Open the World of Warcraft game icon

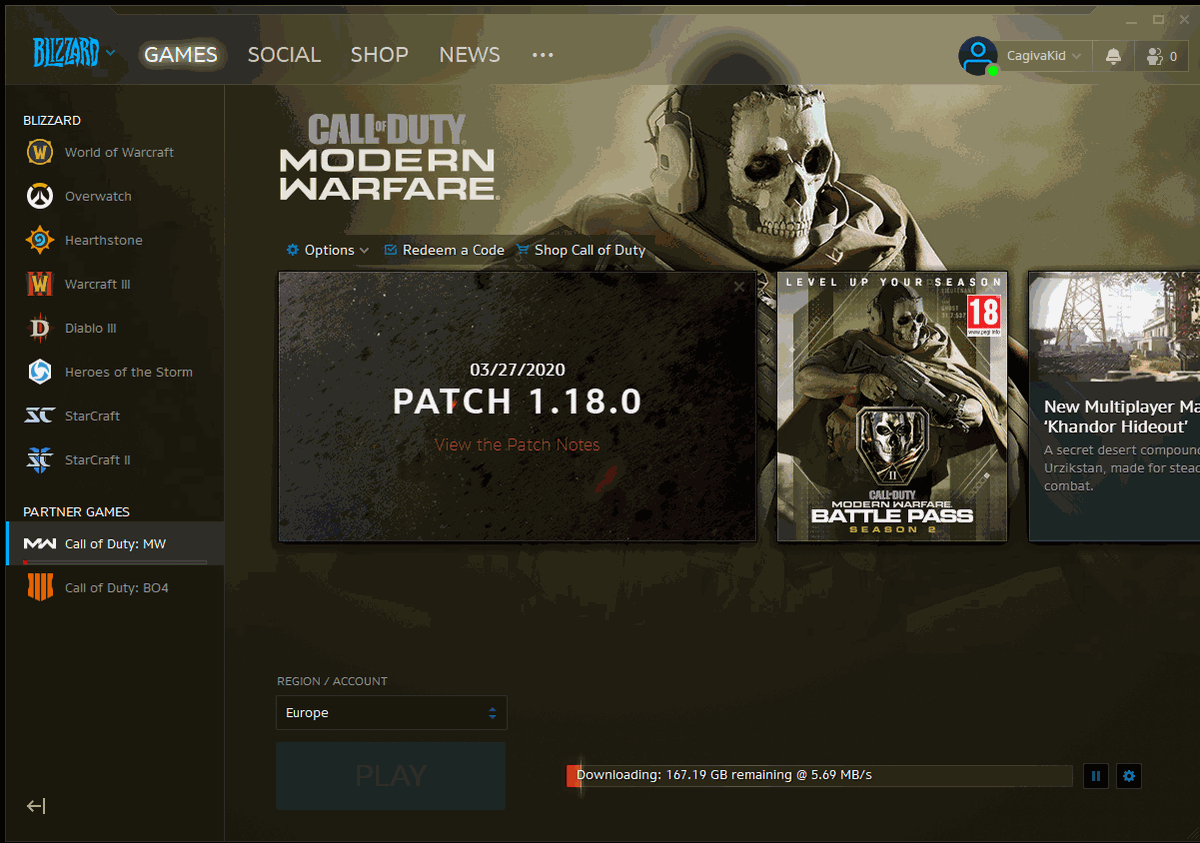tap(39, 152)
